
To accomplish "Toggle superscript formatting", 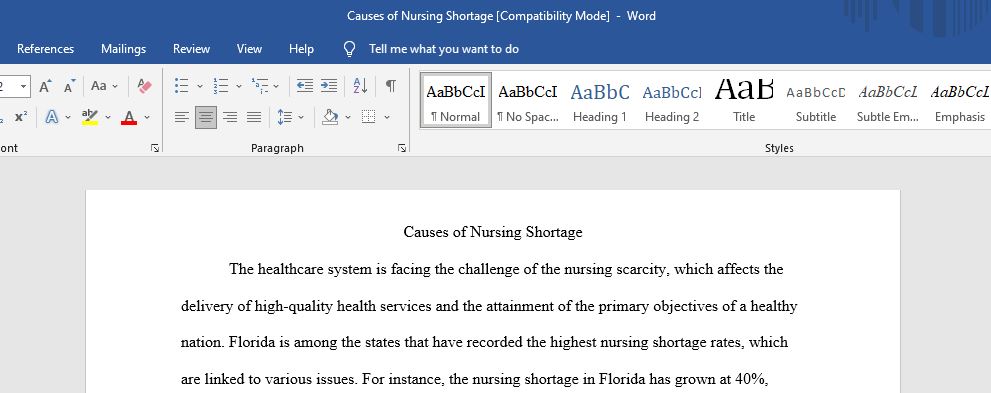I will 21,117.
